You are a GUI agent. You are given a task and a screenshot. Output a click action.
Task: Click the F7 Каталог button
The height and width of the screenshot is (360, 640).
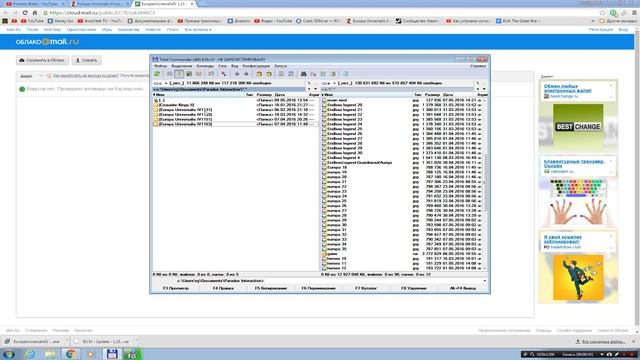point(366,288)
